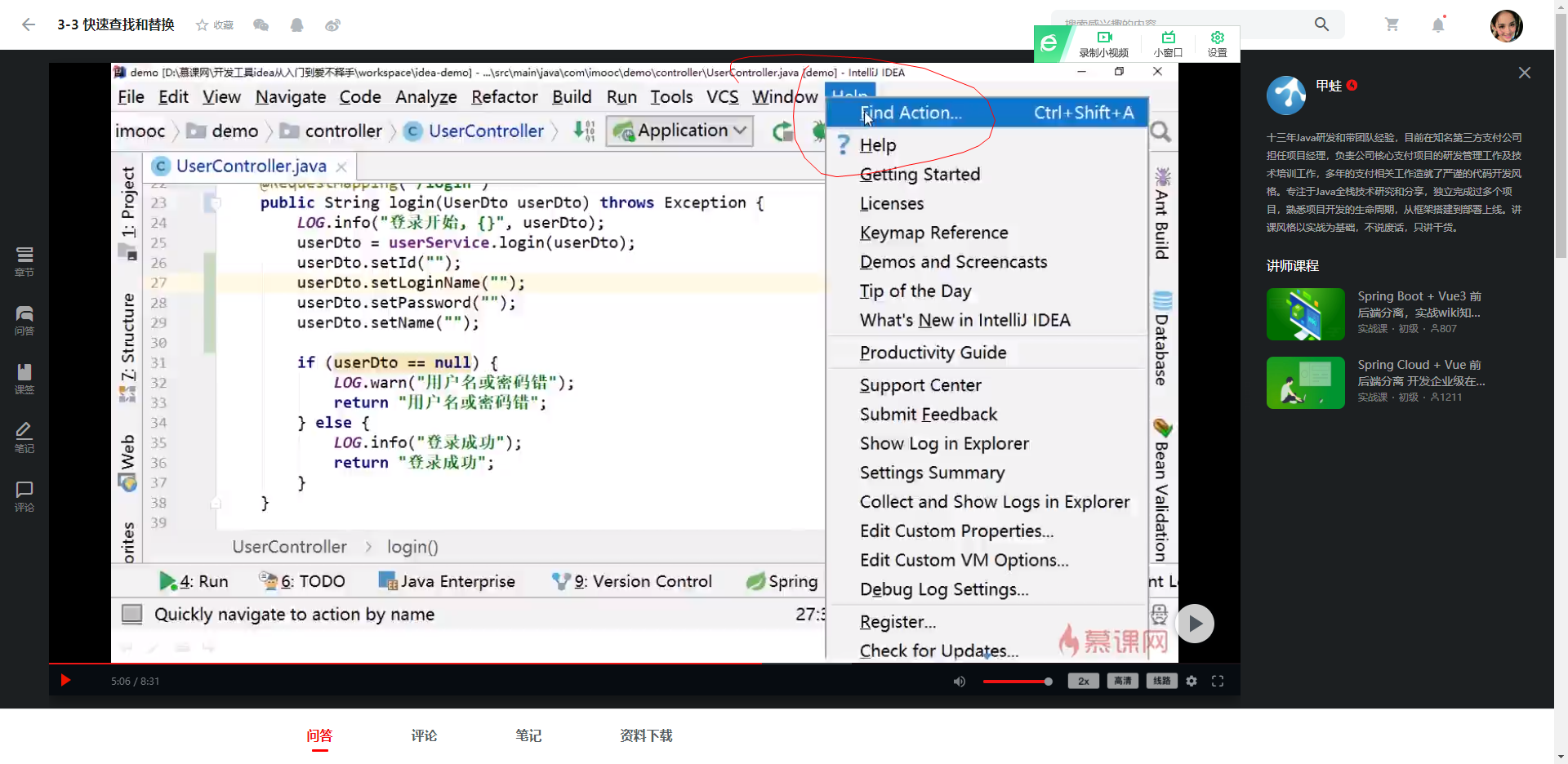1568x764 pixels.
Task: Adjust the volume slider
Action: (x=1017, y=682)
